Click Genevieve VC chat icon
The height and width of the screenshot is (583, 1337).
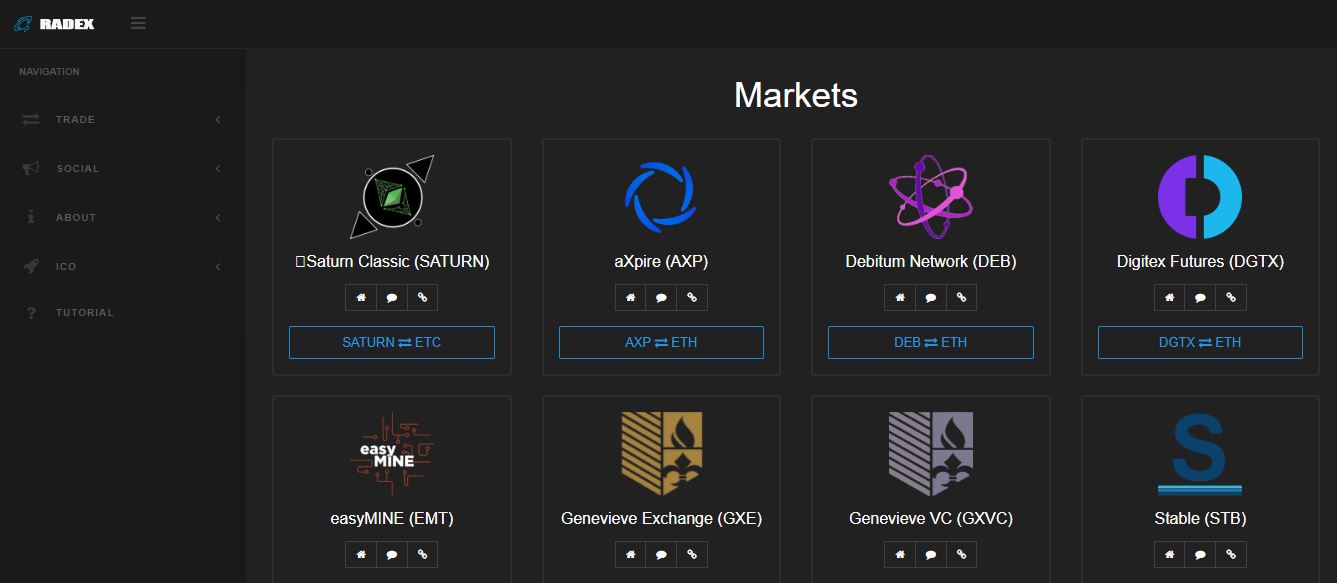click(931, 554)
